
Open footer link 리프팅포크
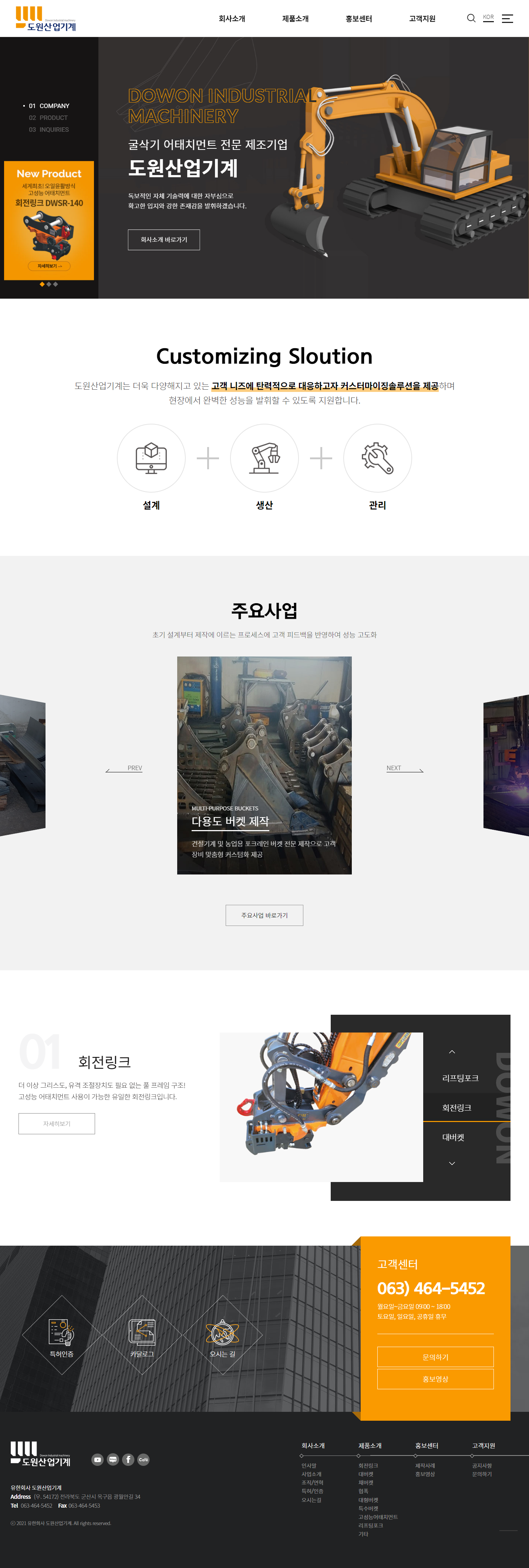tap(371, 1525)
